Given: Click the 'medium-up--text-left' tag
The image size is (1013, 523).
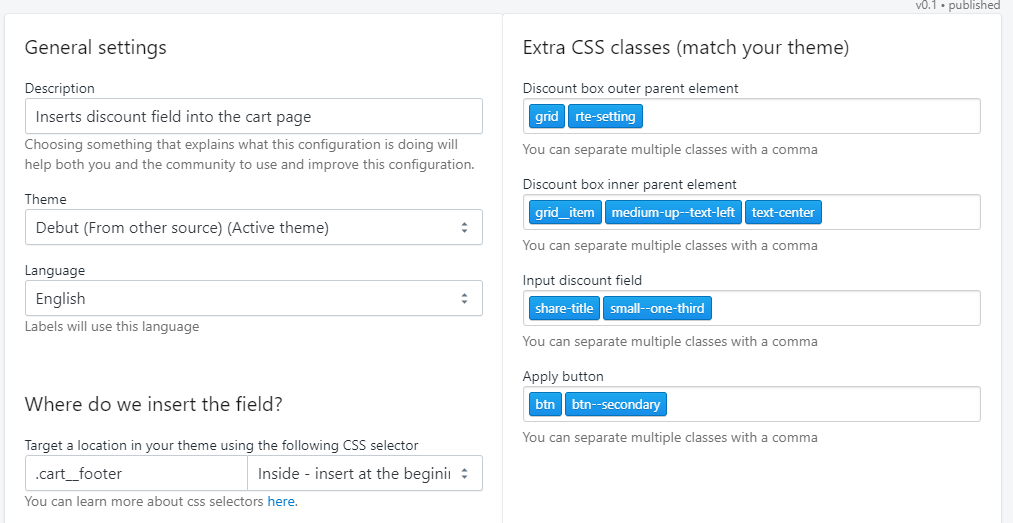Looking at the screenshot, I should point(673,213).
